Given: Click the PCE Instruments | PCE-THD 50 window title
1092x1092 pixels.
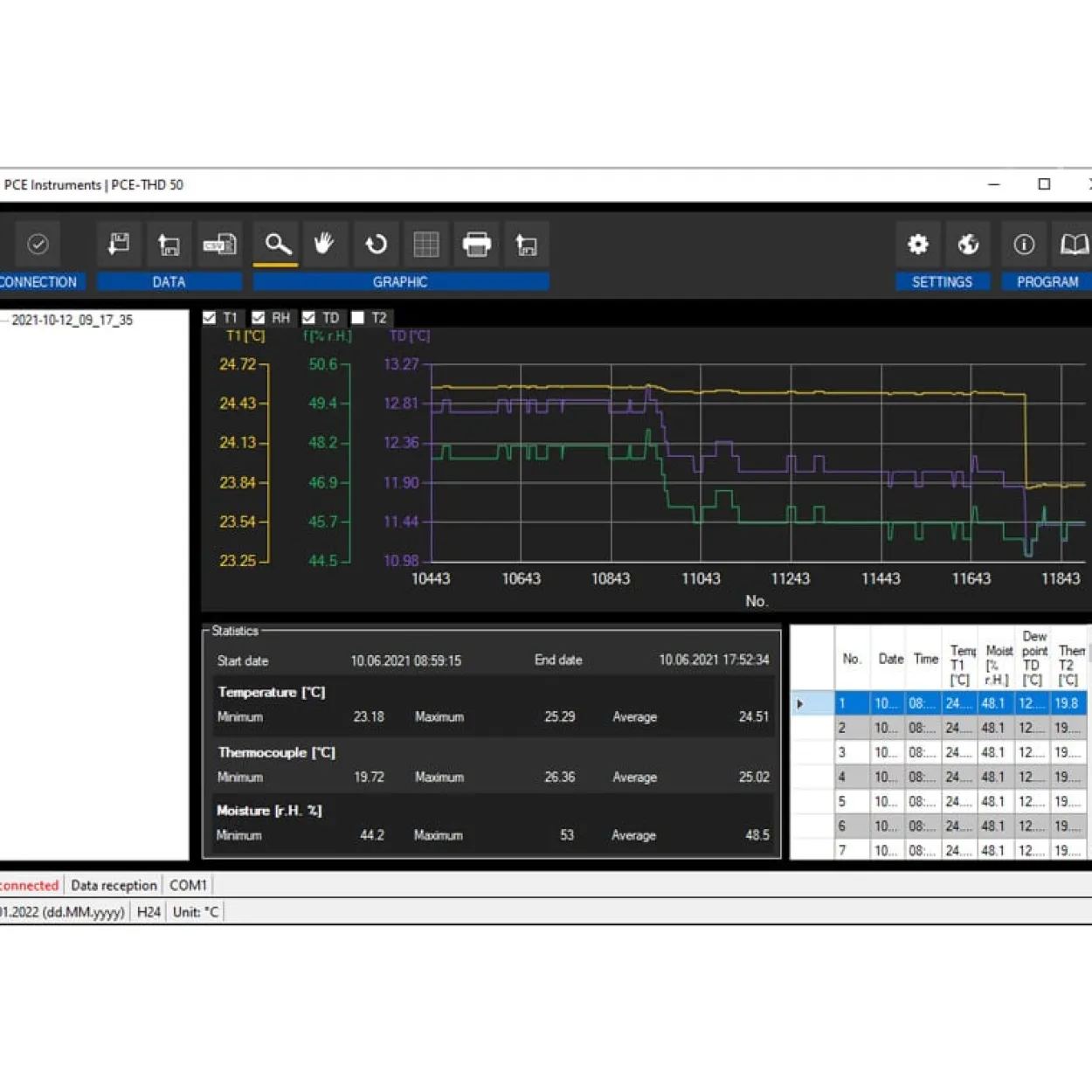Looking at the screenshot, I should click(93, 184).
